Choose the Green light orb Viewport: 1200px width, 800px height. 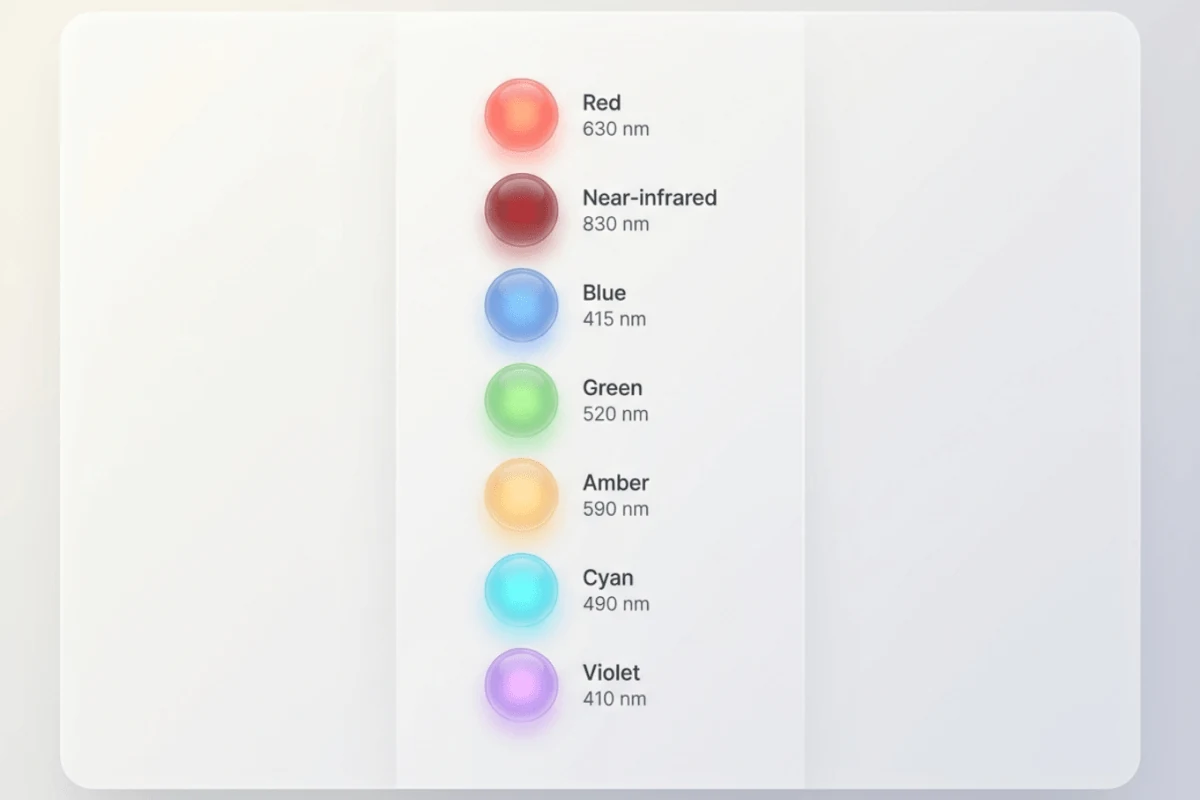tap(521, 400)
